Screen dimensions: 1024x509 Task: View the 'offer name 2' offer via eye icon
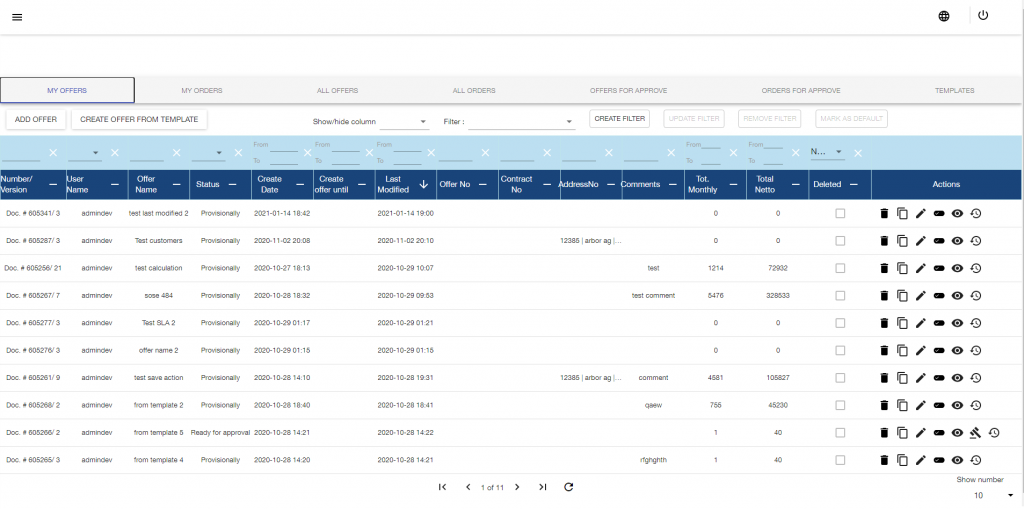[x=957, y=350]
